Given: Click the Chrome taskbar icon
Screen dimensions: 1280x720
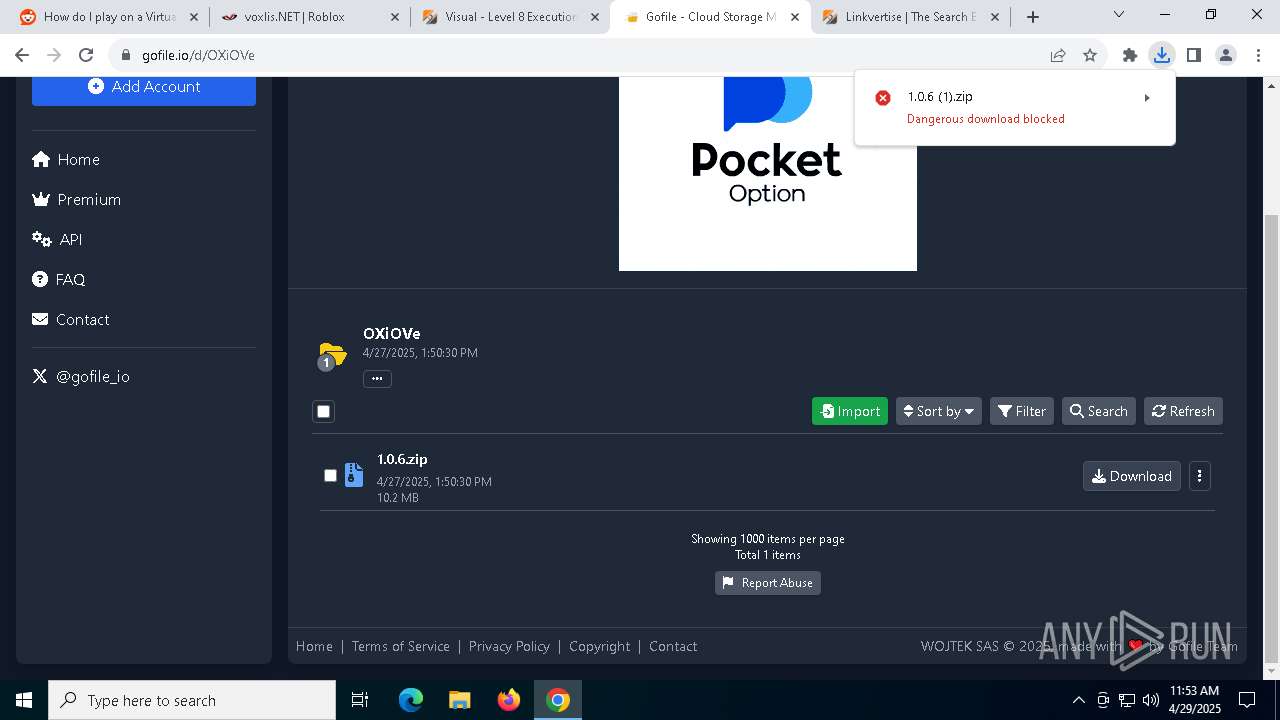Looking at the screenshot, I should (558, 700).
